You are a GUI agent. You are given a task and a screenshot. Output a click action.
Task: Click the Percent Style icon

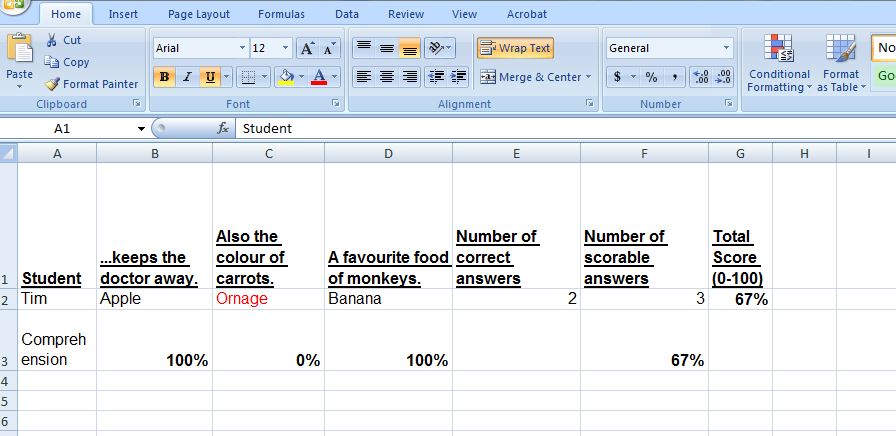coord(651,77)
